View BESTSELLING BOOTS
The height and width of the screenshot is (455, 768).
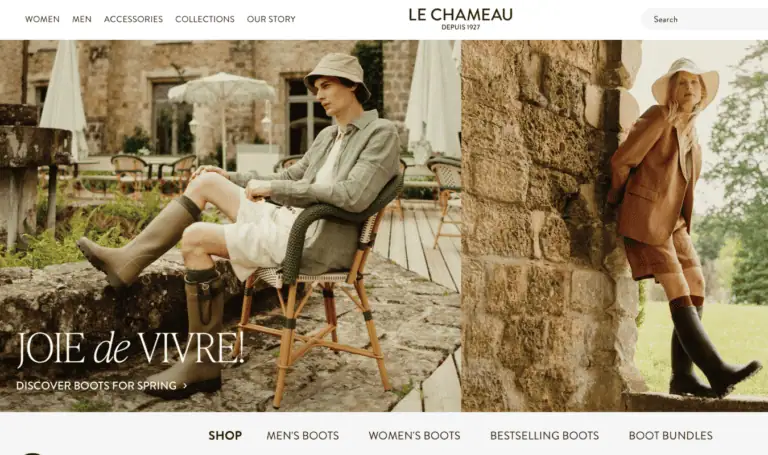(x=545, y=435)
